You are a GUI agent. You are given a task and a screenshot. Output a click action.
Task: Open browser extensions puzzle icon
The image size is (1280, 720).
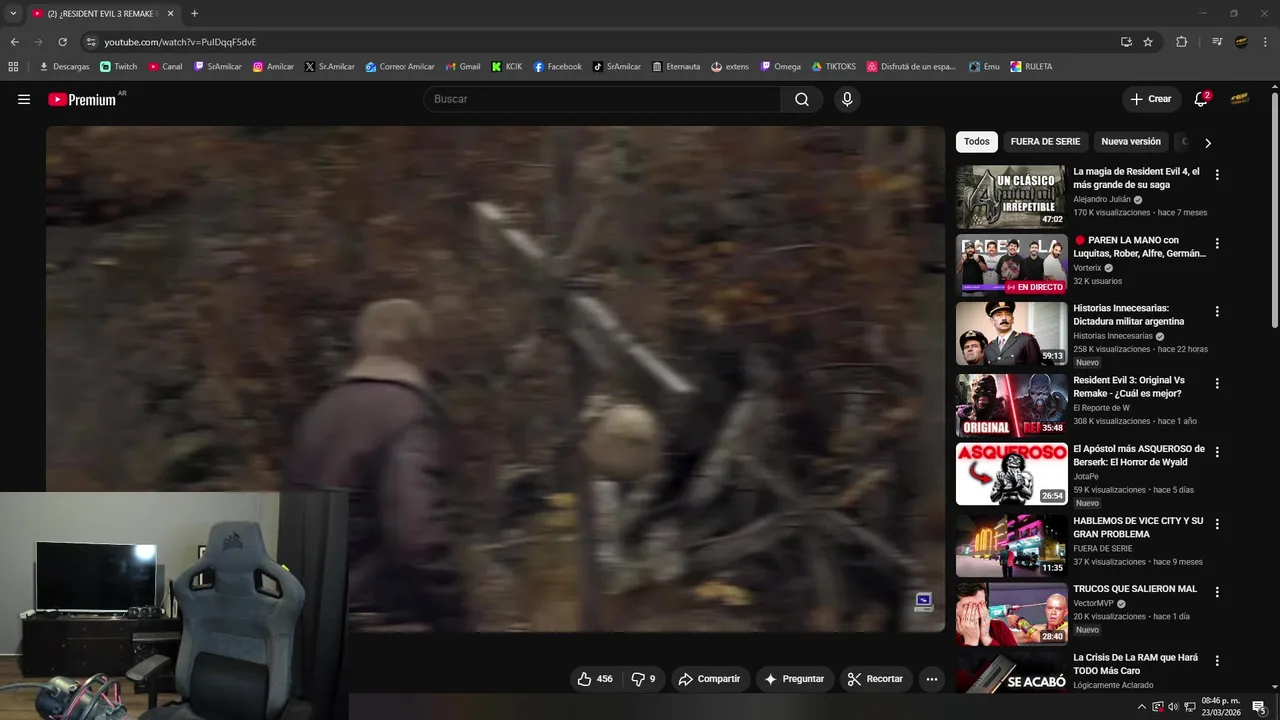pyautogui.click(x=1181, y=42)
